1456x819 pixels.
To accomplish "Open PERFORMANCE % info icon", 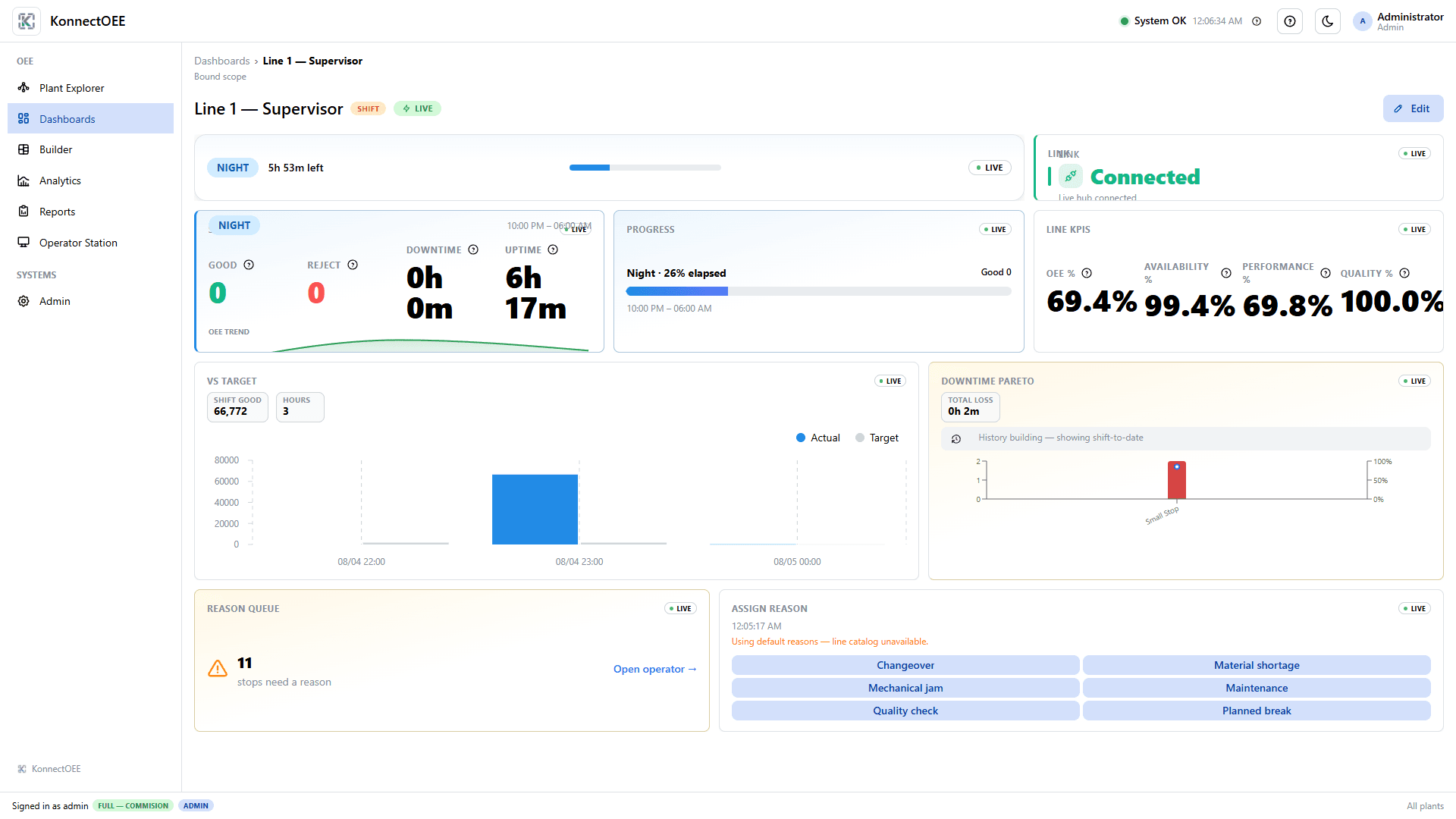I will click(1326, 273).
